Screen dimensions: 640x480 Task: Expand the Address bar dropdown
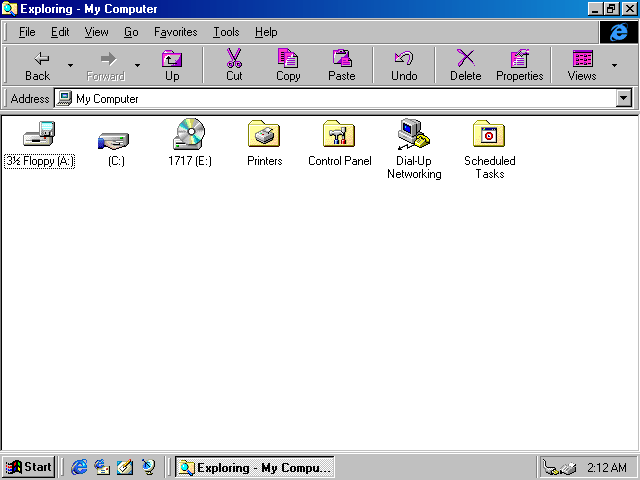[x=624, y=98]
